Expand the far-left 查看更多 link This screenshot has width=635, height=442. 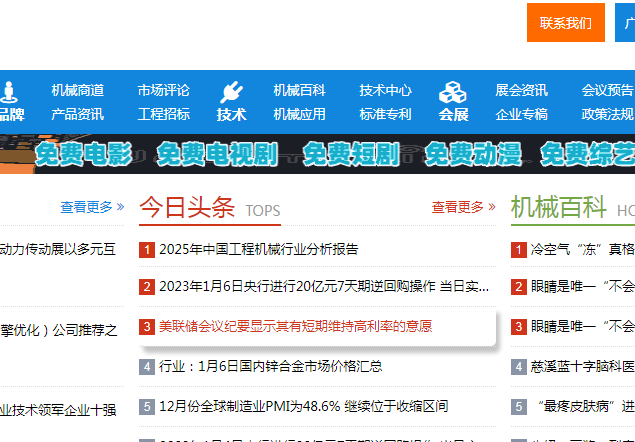point(92,207)
